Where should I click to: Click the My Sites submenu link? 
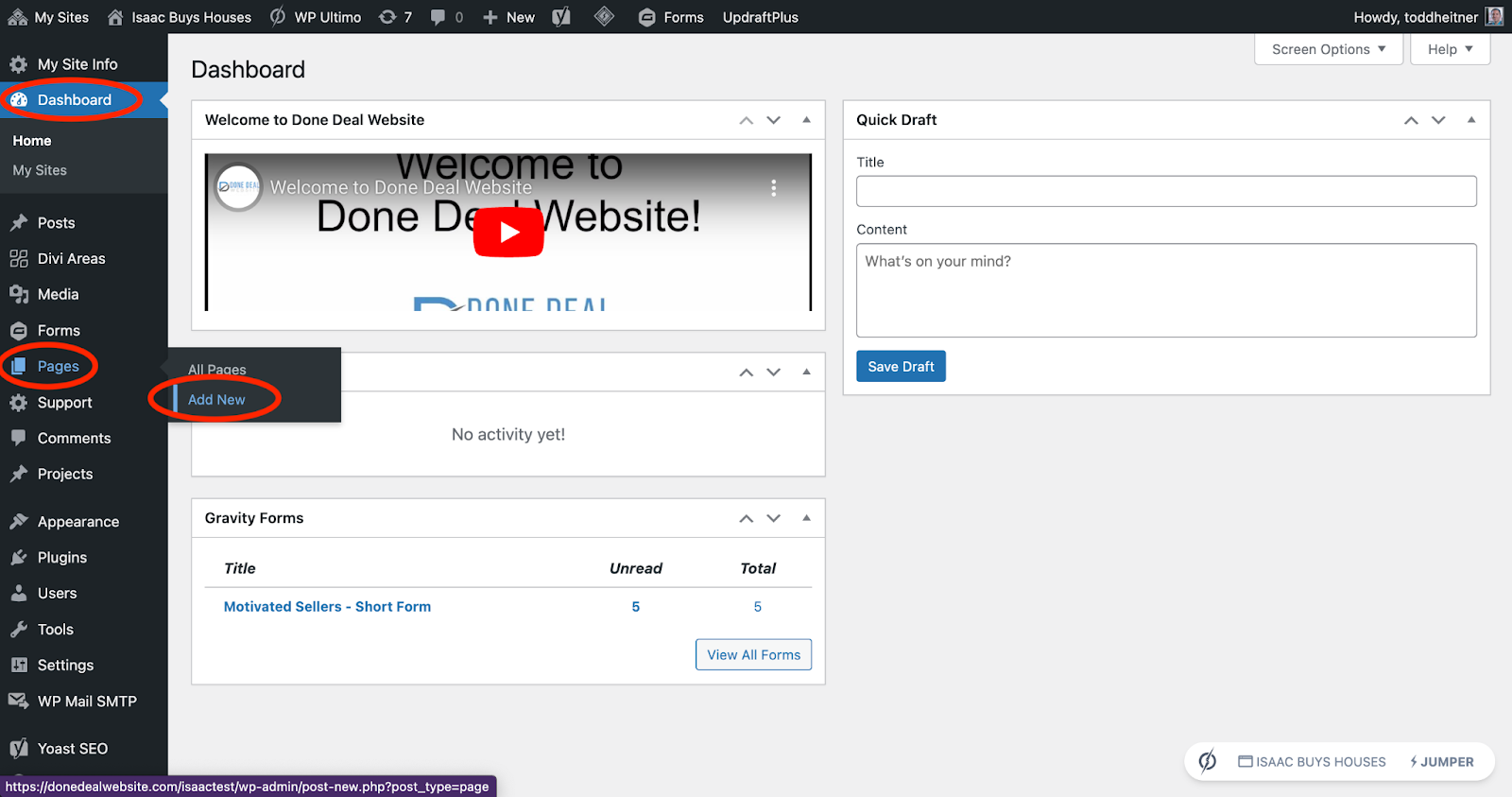point(40,170)
